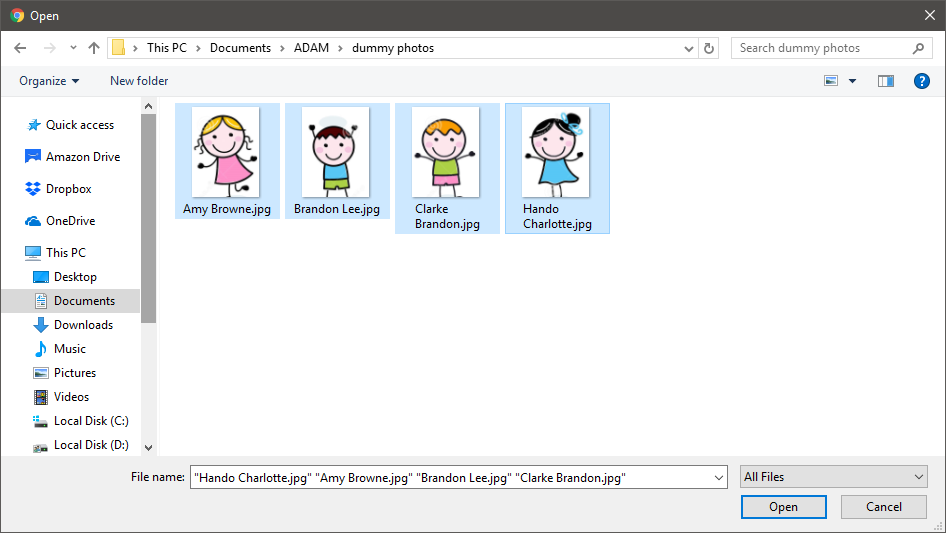The width and height of the screenshot is (946, 533).
Task: Open the Organize menu
Action: point(49,81)
